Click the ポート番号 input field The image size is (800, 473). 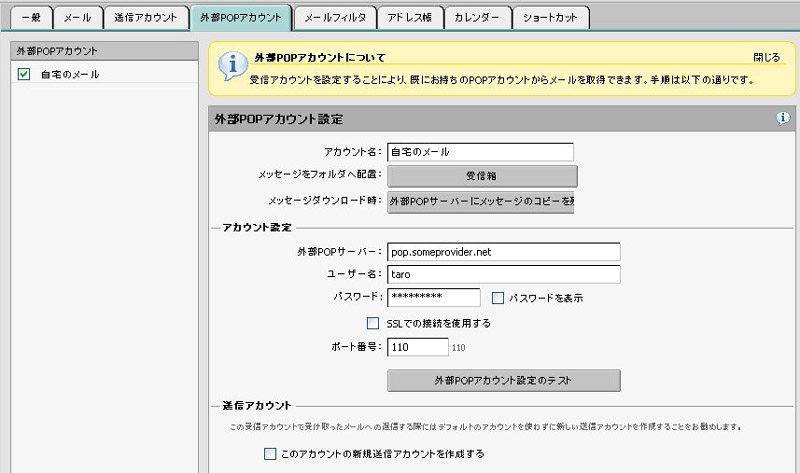417,348
